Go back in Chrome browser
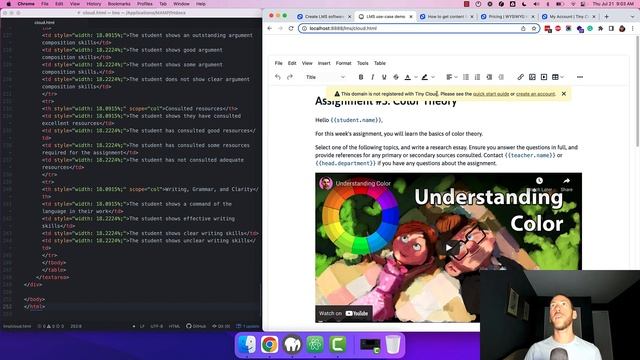The width and height of the screenshot is (640, 360). point(270,29)
